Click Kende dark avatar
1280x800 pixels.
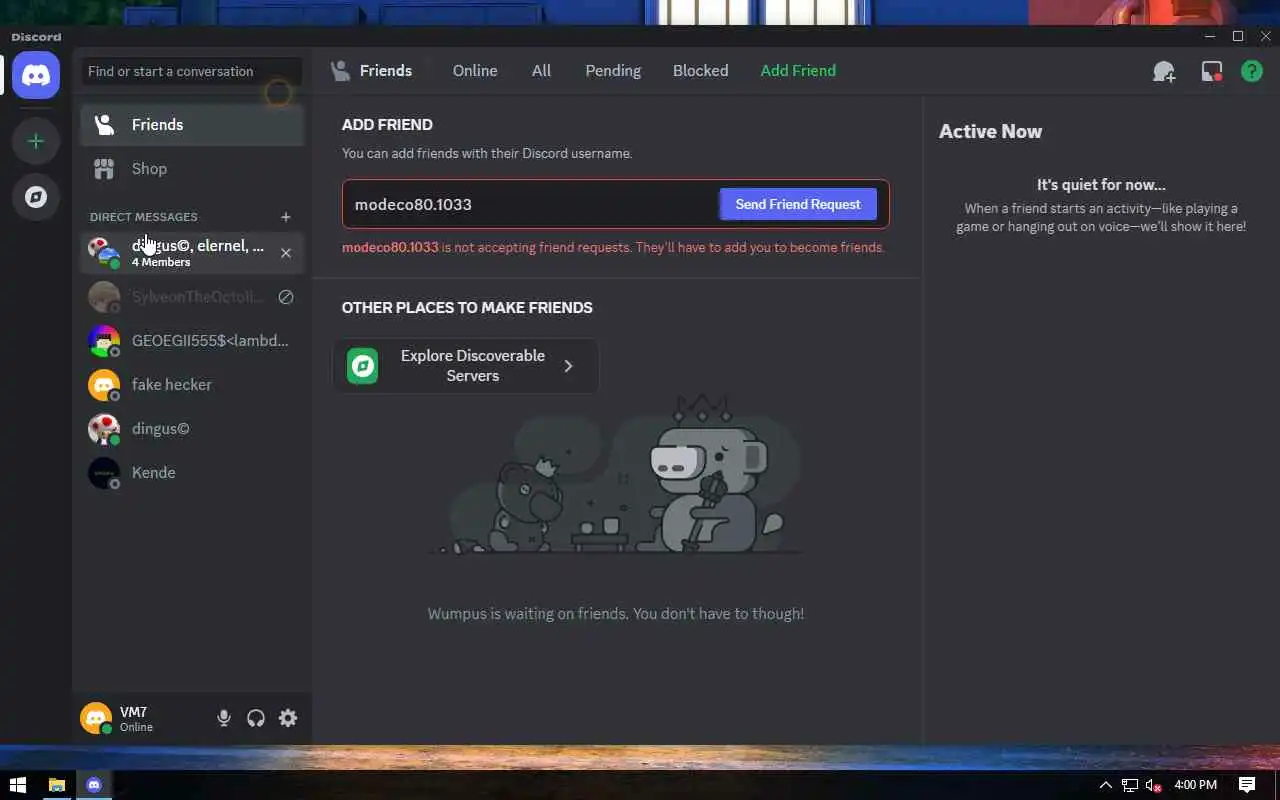[104, 473]
